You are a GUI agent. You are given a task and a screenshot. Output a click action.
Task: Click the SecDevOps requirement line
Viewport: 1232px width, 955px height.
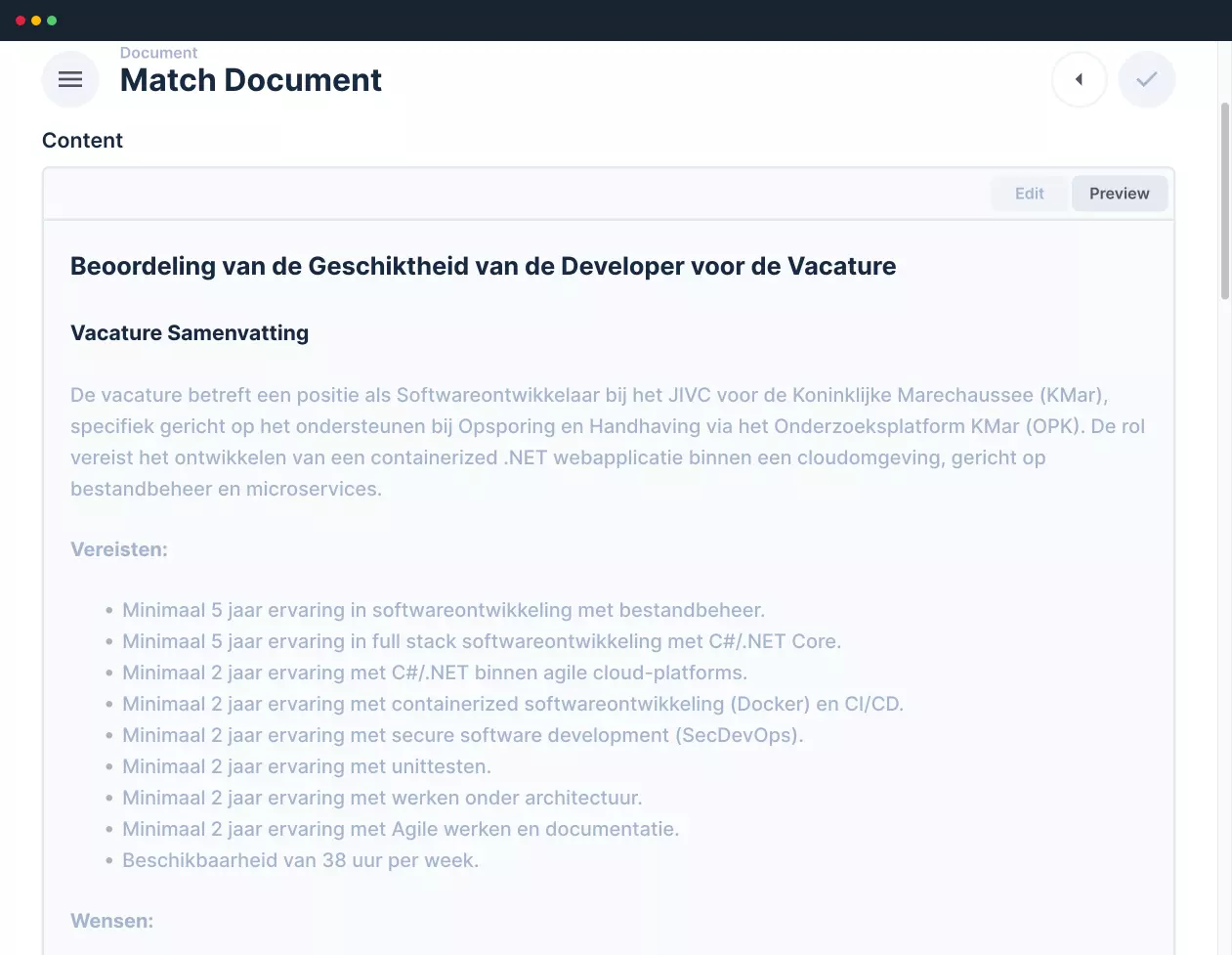point(462,735)
